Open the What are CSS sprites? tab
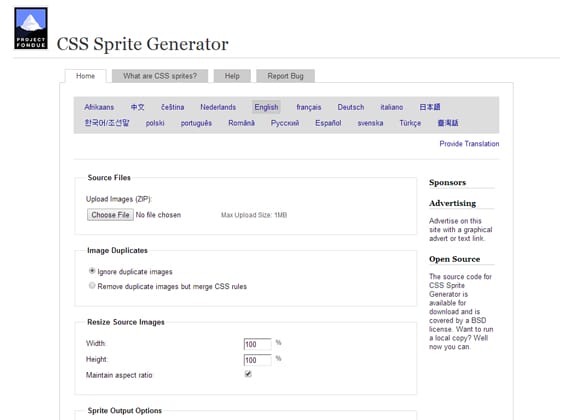The height and width of the screenshot is (420, 580). [x=160, y=76]
